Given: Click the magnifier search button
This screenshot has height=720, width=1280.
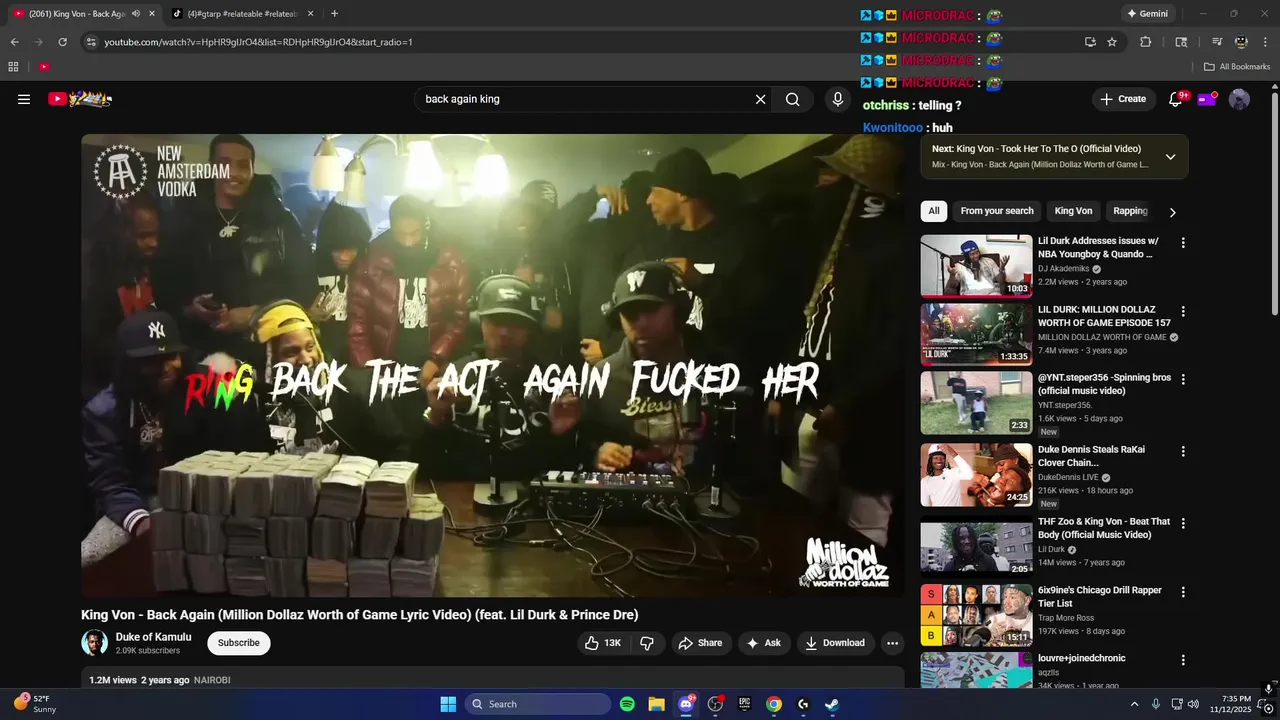Looking at the screenshot, I should tap(792, 99).
